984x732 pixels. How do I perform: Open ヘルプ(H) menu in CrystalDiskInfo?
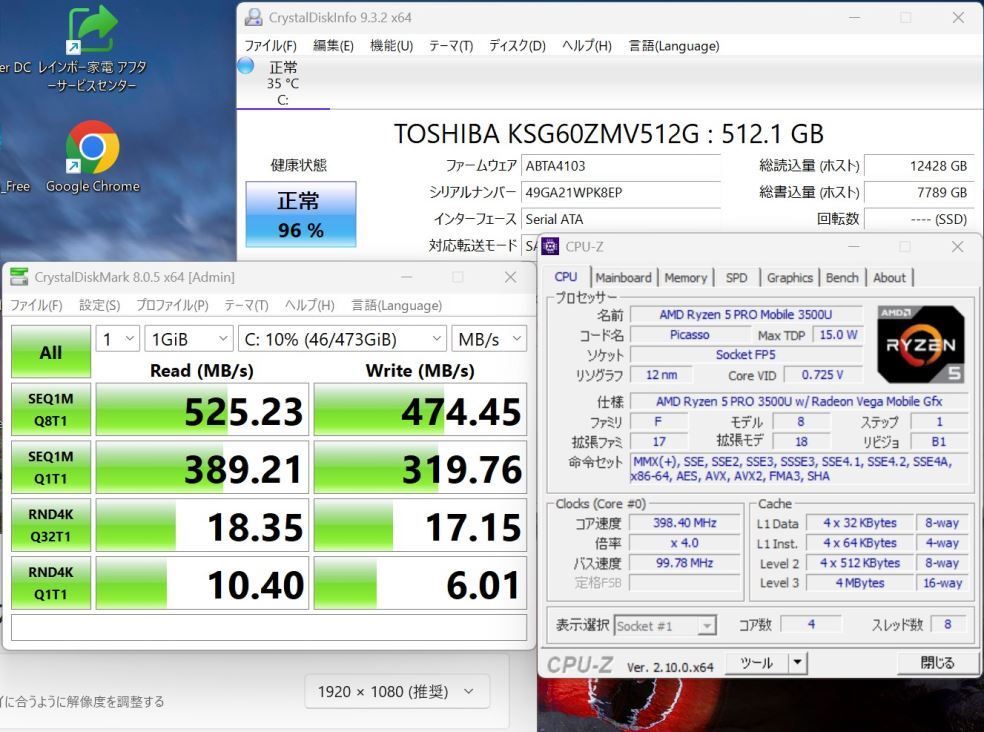point(587,46)
